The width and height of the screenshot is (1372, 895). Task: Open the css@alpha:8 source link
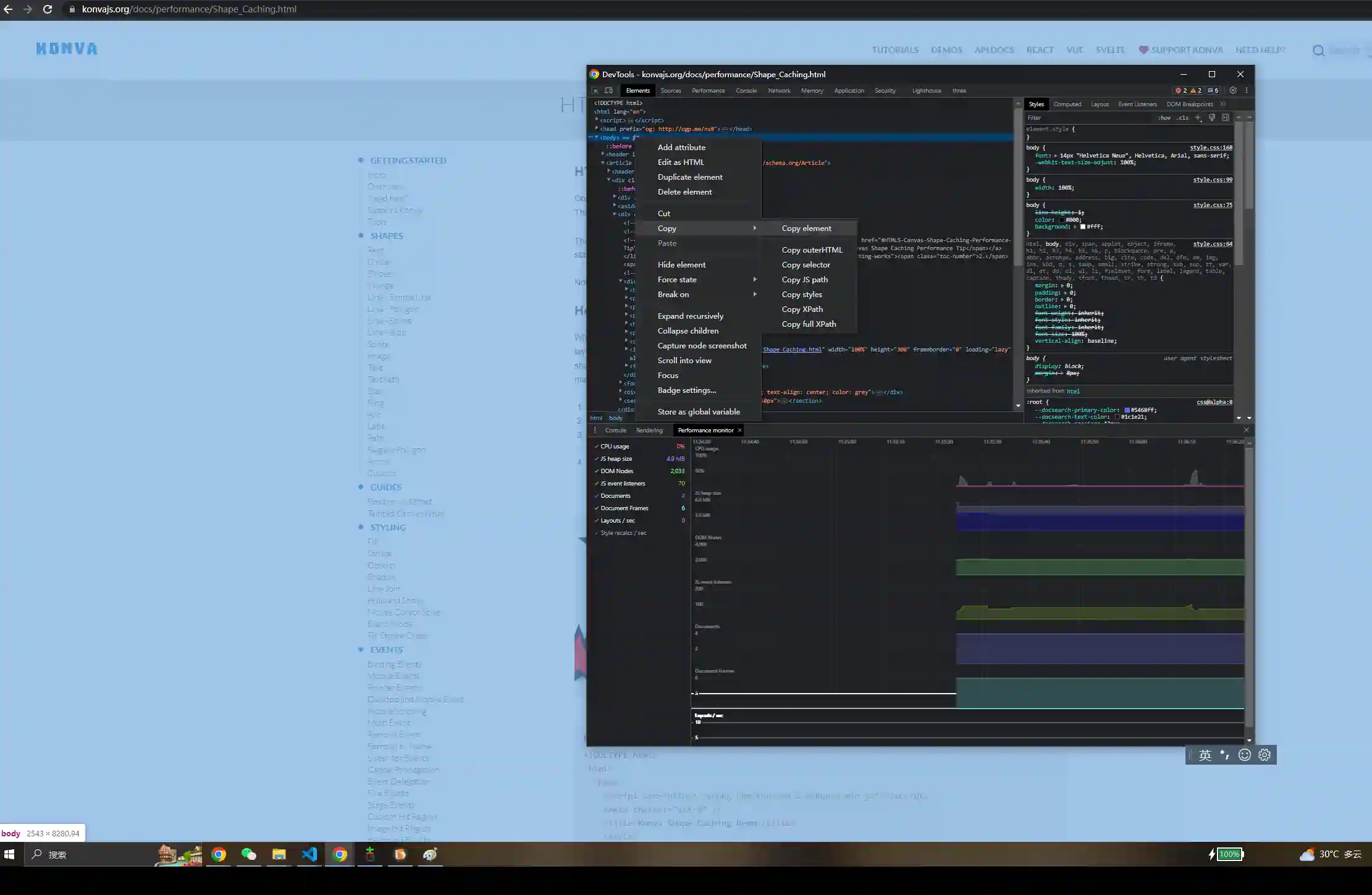click(x=1214, y=402)
